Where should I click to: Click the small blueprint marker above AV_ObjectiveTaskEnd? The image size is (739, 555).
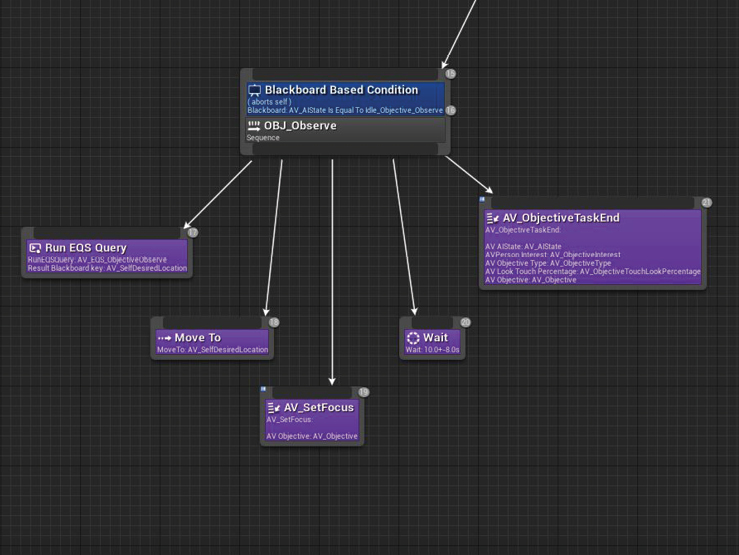click(482, 200)
